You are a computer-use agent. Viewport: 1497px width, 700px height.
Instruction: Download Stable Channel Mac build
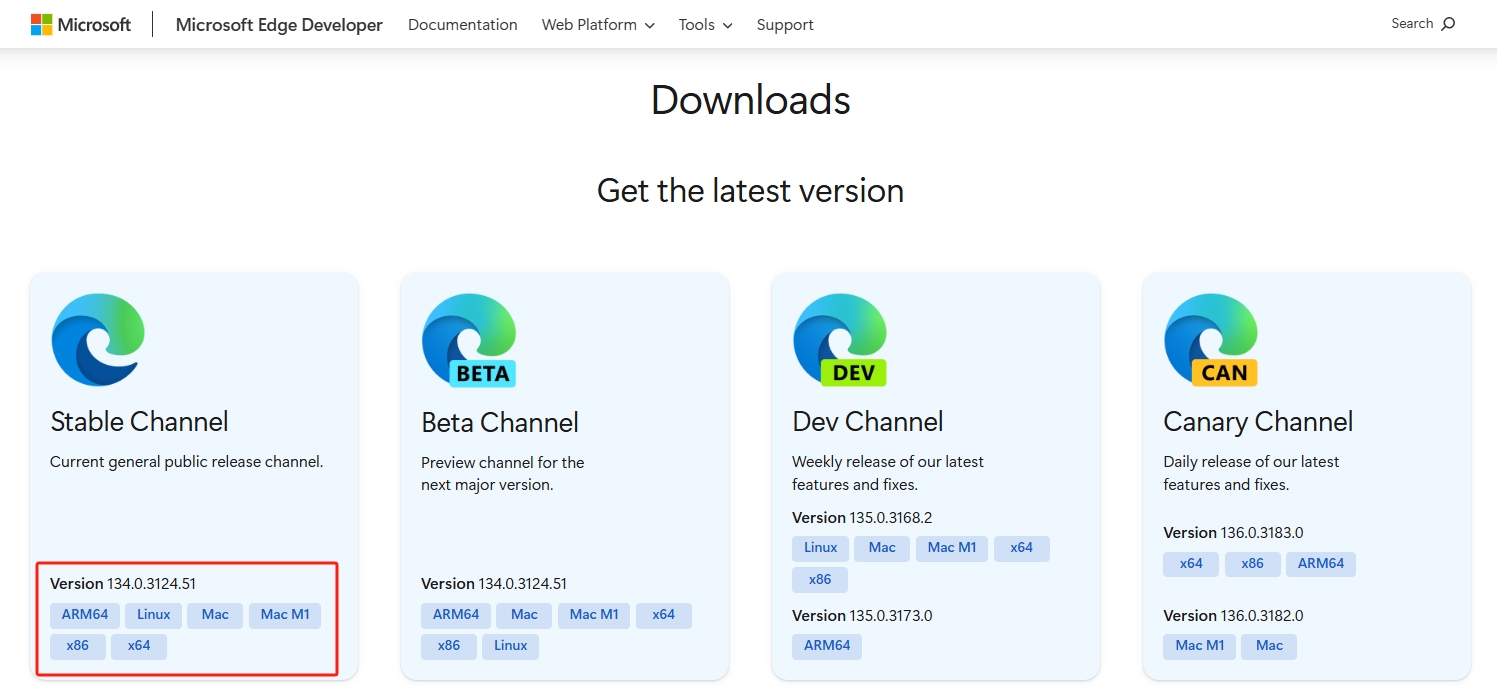(x=215, y=615)
